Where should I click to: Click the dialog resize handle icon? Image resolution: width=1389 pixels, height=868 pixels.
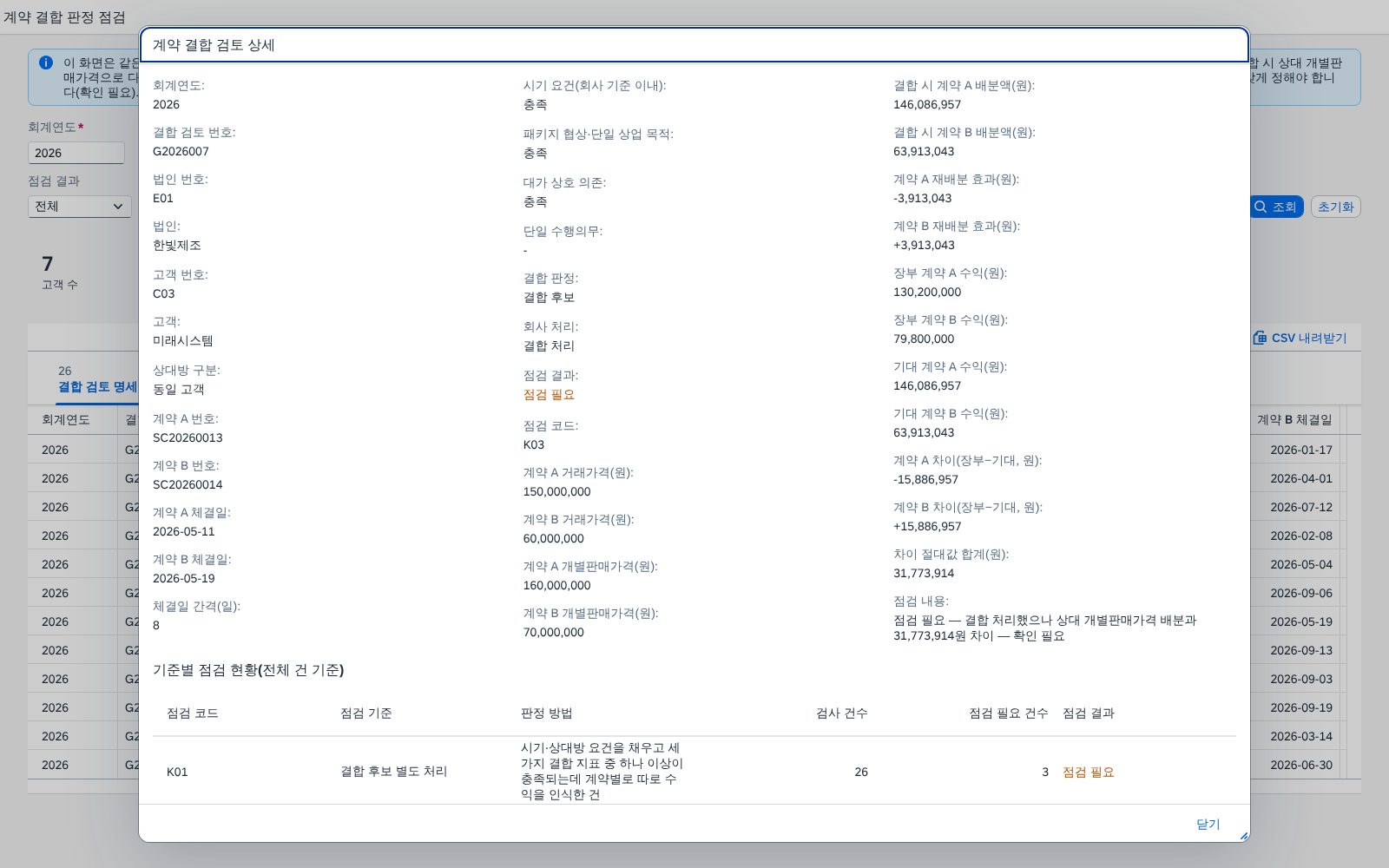tap(1243, 836)
